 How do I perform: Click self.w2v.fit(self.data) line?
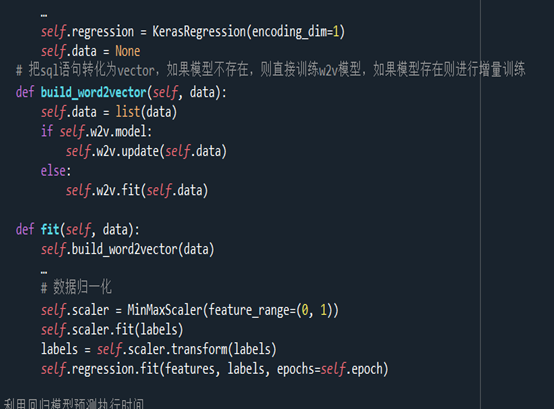coord(137,190)
